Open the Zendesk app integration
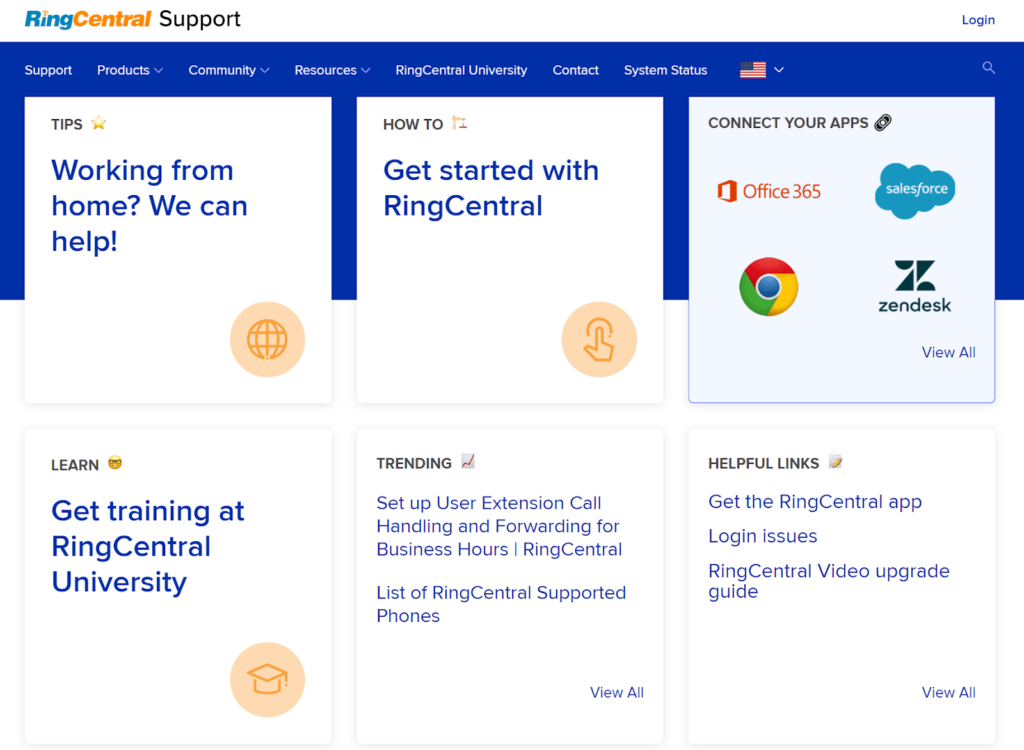1024x750 pixels. [914, 286]
